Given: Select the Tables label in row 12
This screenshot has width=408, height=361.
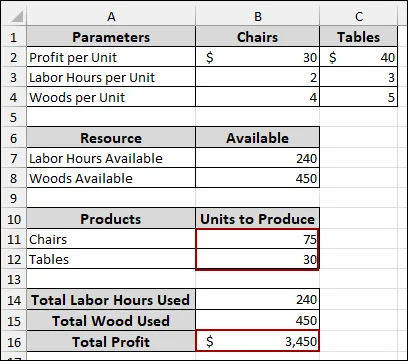Looking at the screenshot, I should (111, 259).
